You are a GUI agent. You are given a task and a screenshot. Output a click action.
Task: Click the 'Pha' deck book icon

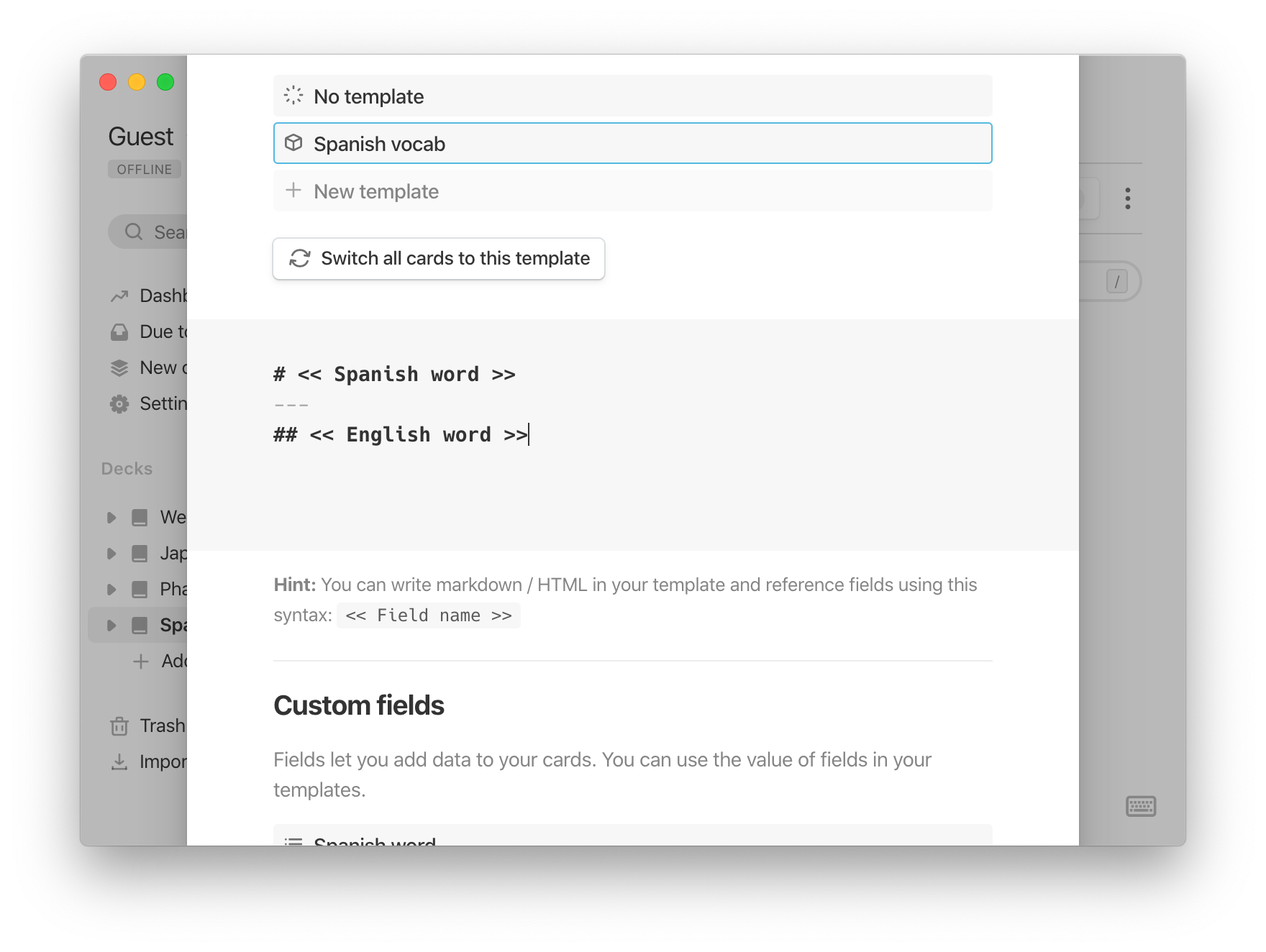click(x=140, y=589)
